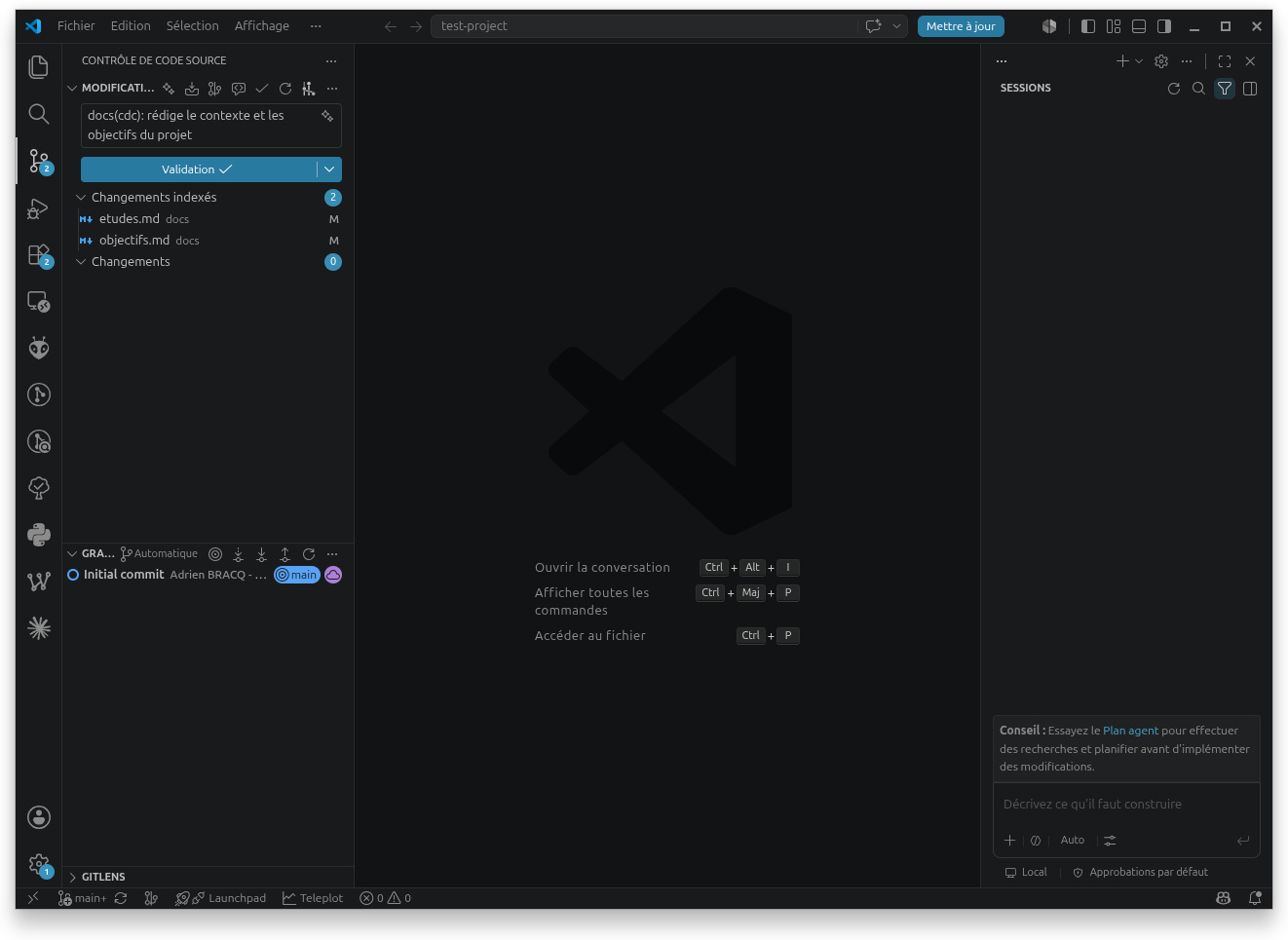Open dropdown arrow next to new chat plus
Screen dimensions: 1288x940
coord(1139,61)
